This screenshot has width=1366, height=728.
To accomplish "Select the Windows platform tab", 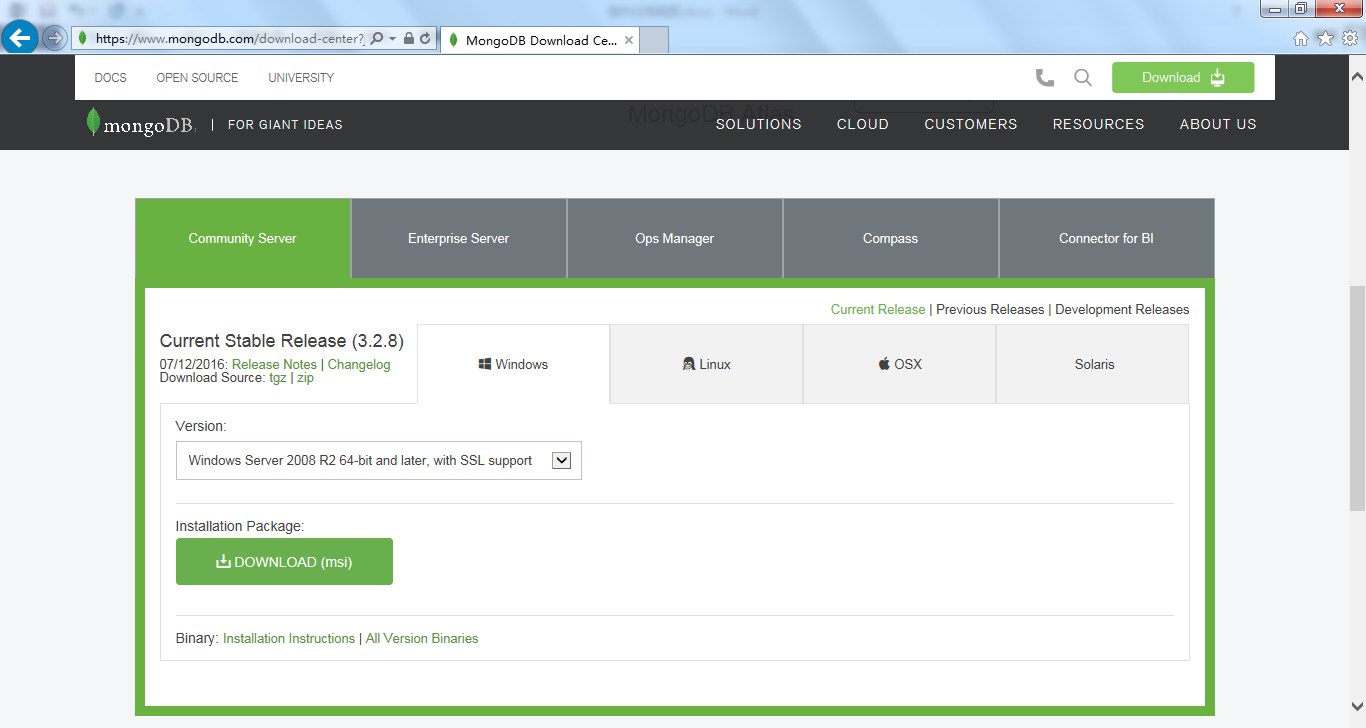I will [x=513, y=364].
